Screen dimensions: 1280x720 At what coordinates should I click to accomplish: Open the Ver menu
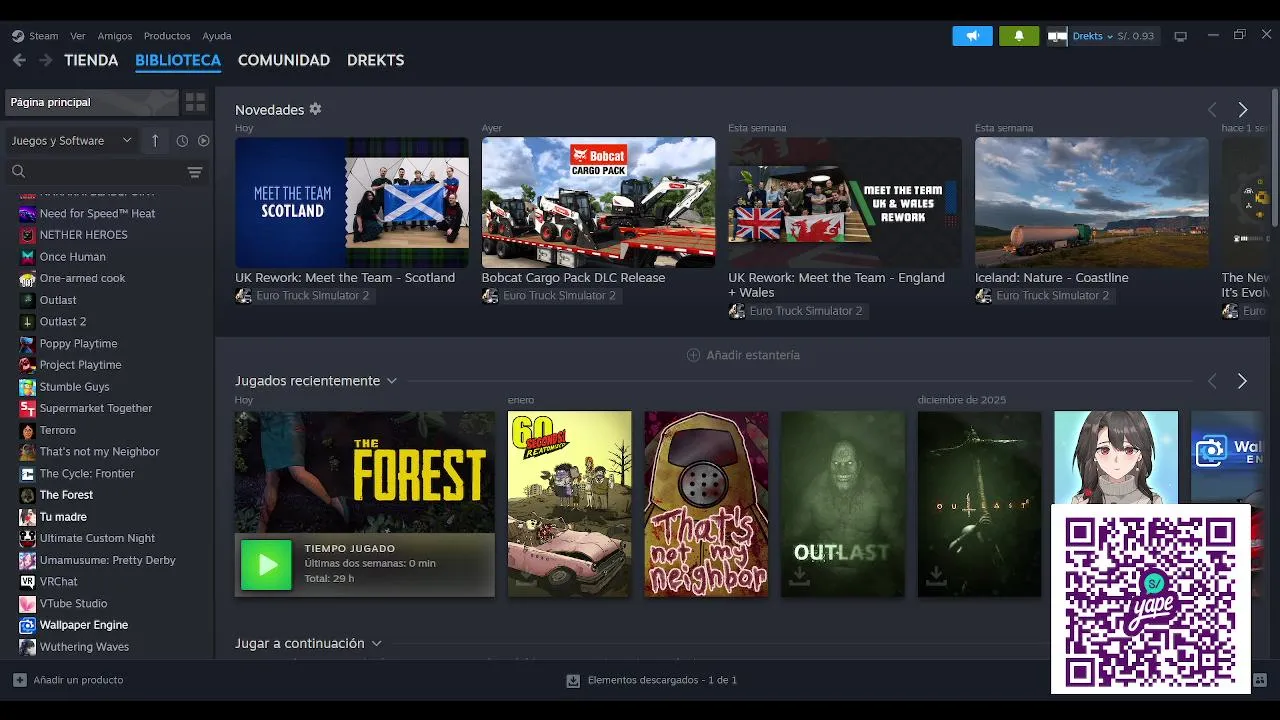(78, 36)
